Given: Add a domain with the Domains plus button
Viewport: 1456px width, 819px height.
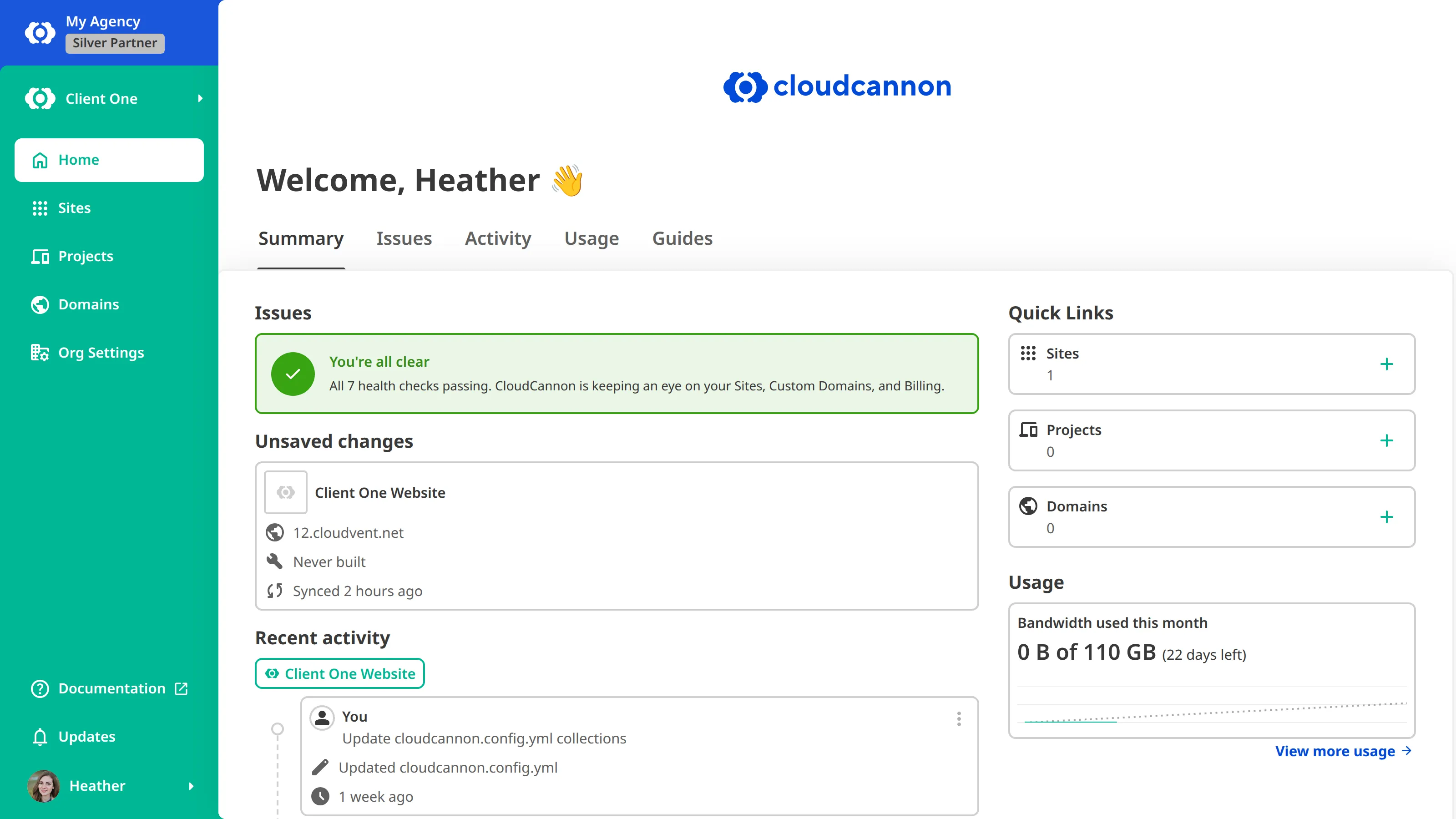Looking at the screenshot, I should pyautogui.click(x=1386, y=516).
